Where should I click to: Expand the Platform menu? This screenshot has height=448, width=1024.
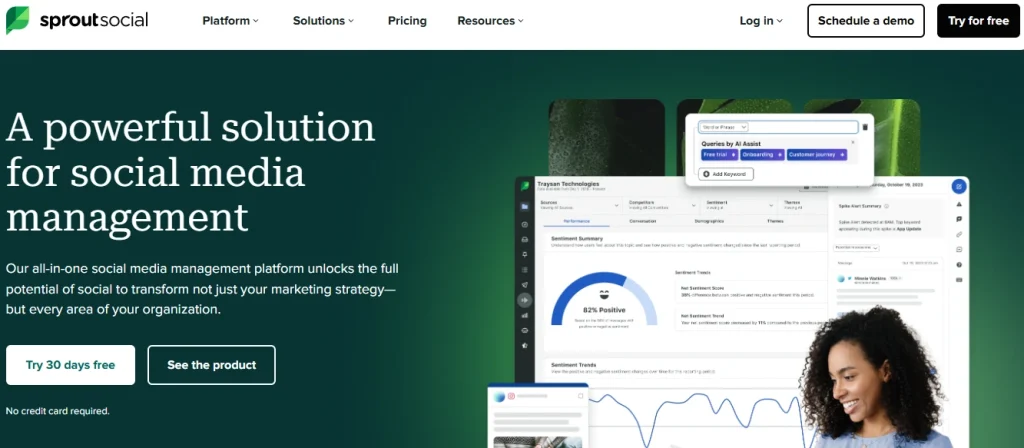coord(230,20)
